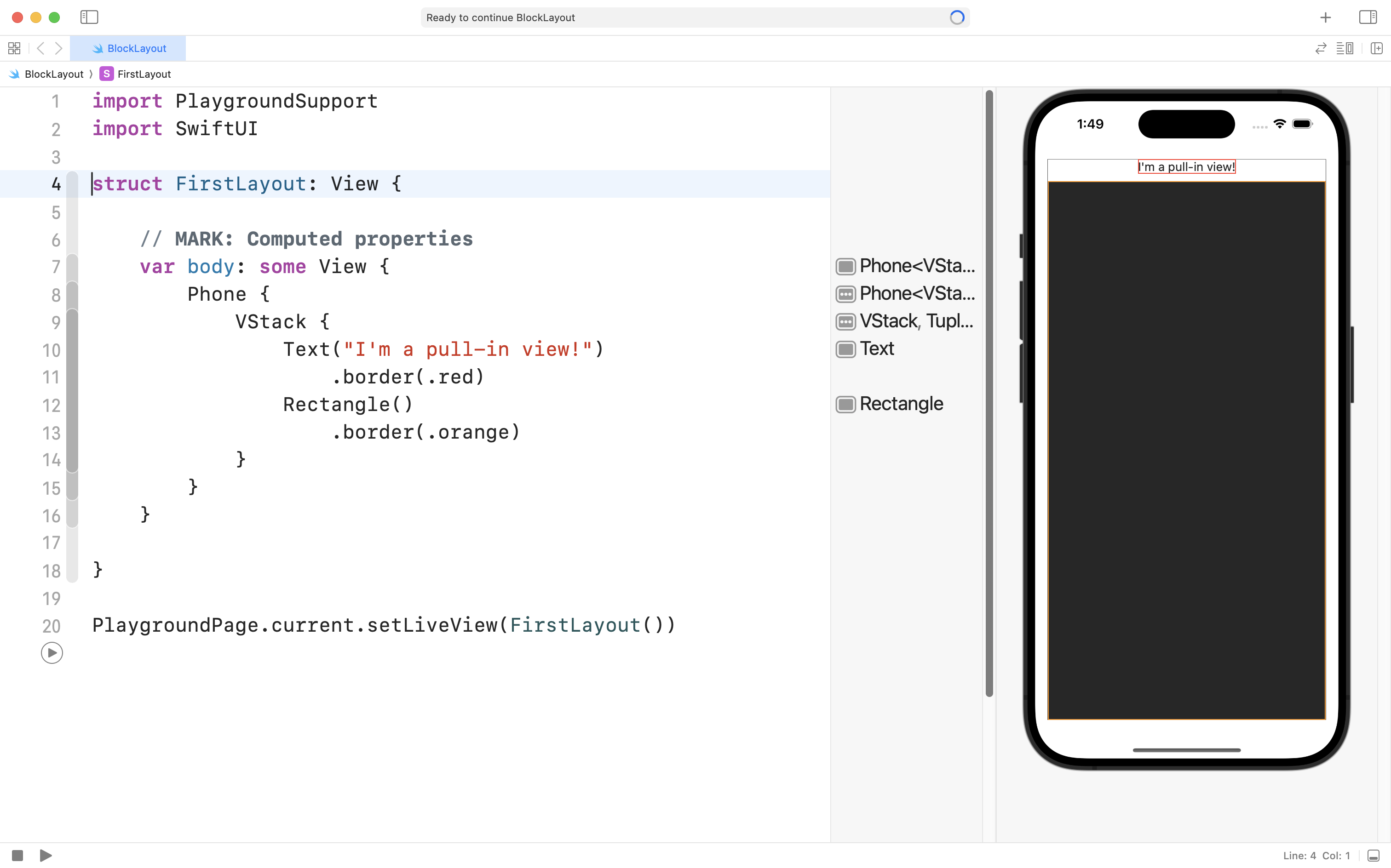Image resolution: width=1391 pixels, height=868 pixels.
Task: Click the add plus button in toolbar
Action: tap(1326, 17)
